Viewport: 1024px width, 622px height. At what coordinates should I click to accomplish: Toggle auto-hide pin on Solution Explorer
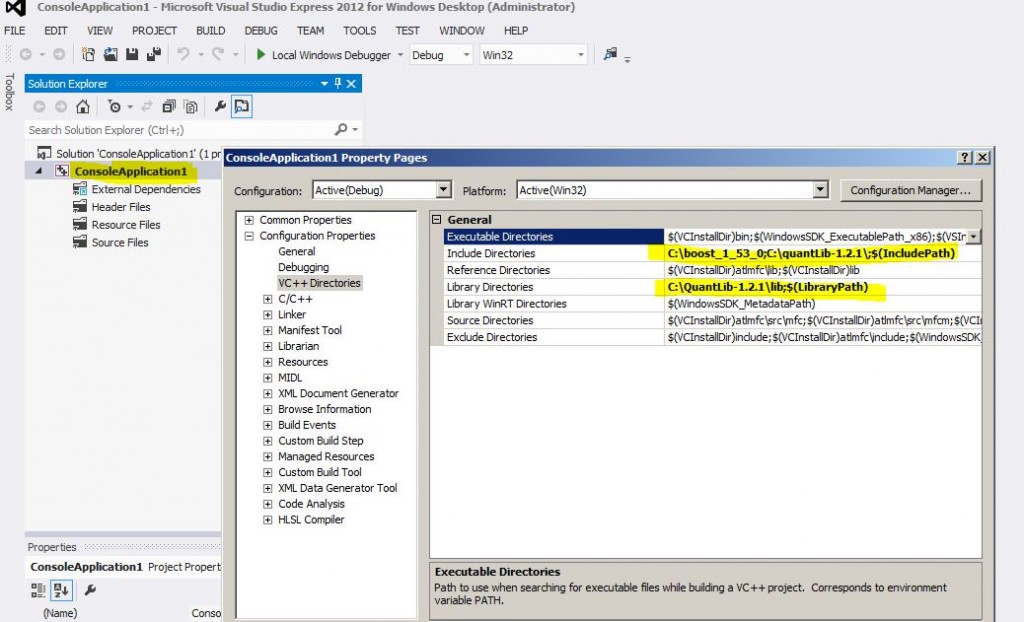[337, 84]
